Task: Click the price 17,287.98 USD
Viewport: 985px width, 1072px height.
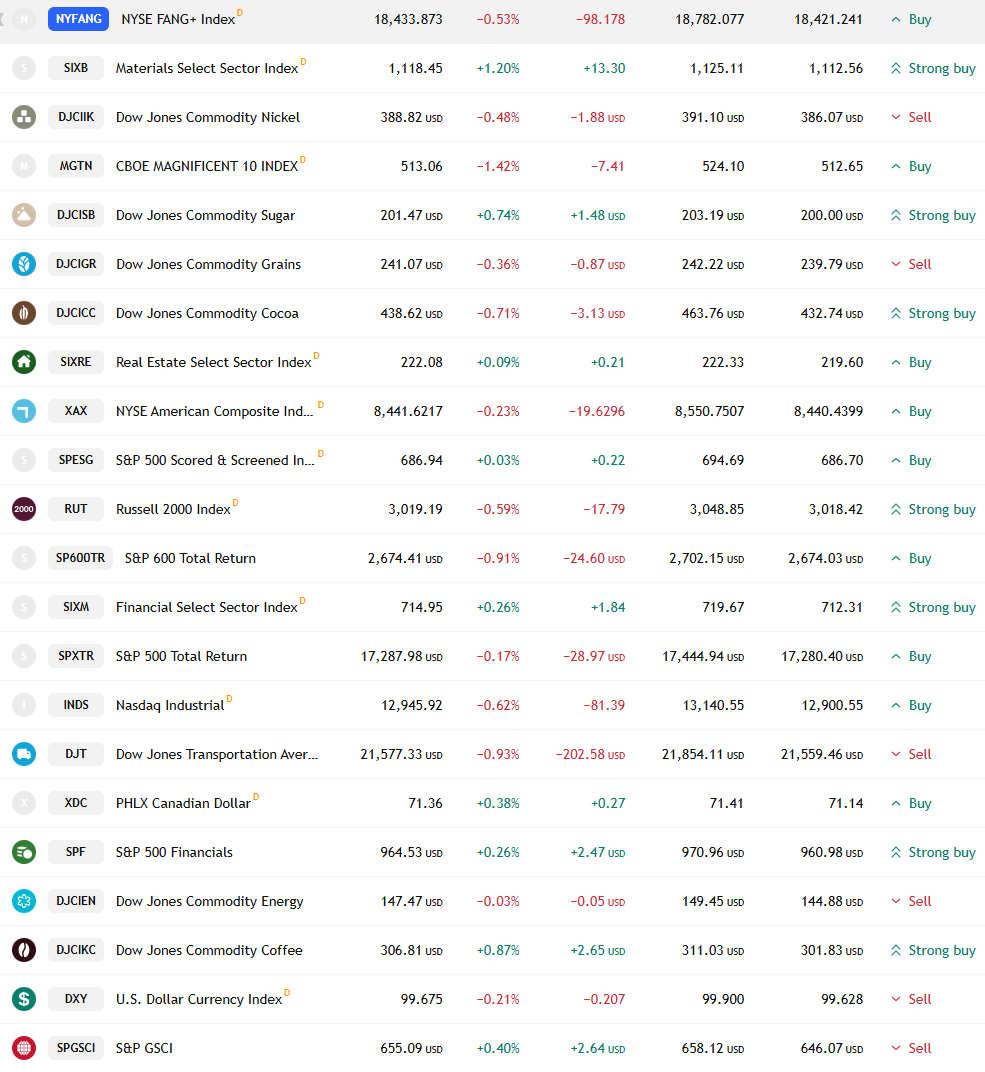Action: coord(402,656)
